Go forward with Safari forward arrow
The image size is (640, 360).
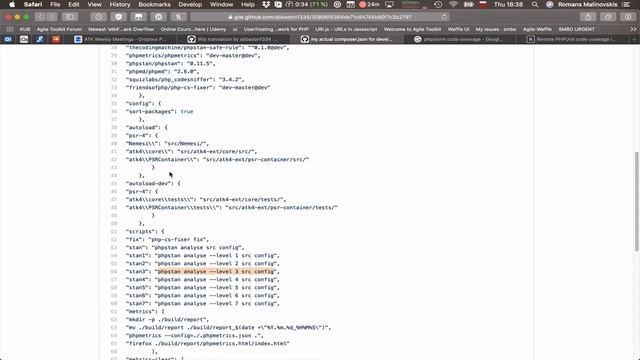pyautogui.click(x=51, y=17)
